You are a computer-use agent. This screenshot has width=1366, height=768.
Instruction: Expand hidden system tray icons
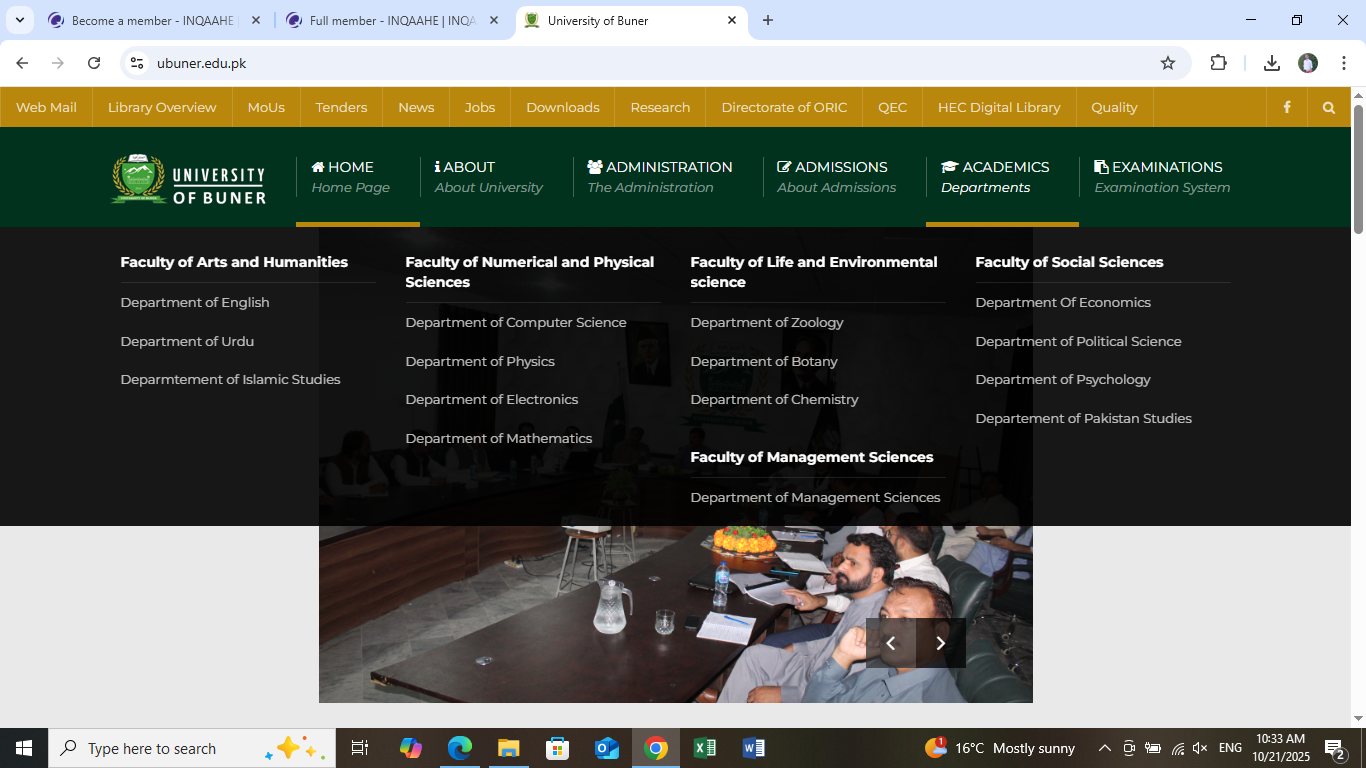click(1104, 748)
